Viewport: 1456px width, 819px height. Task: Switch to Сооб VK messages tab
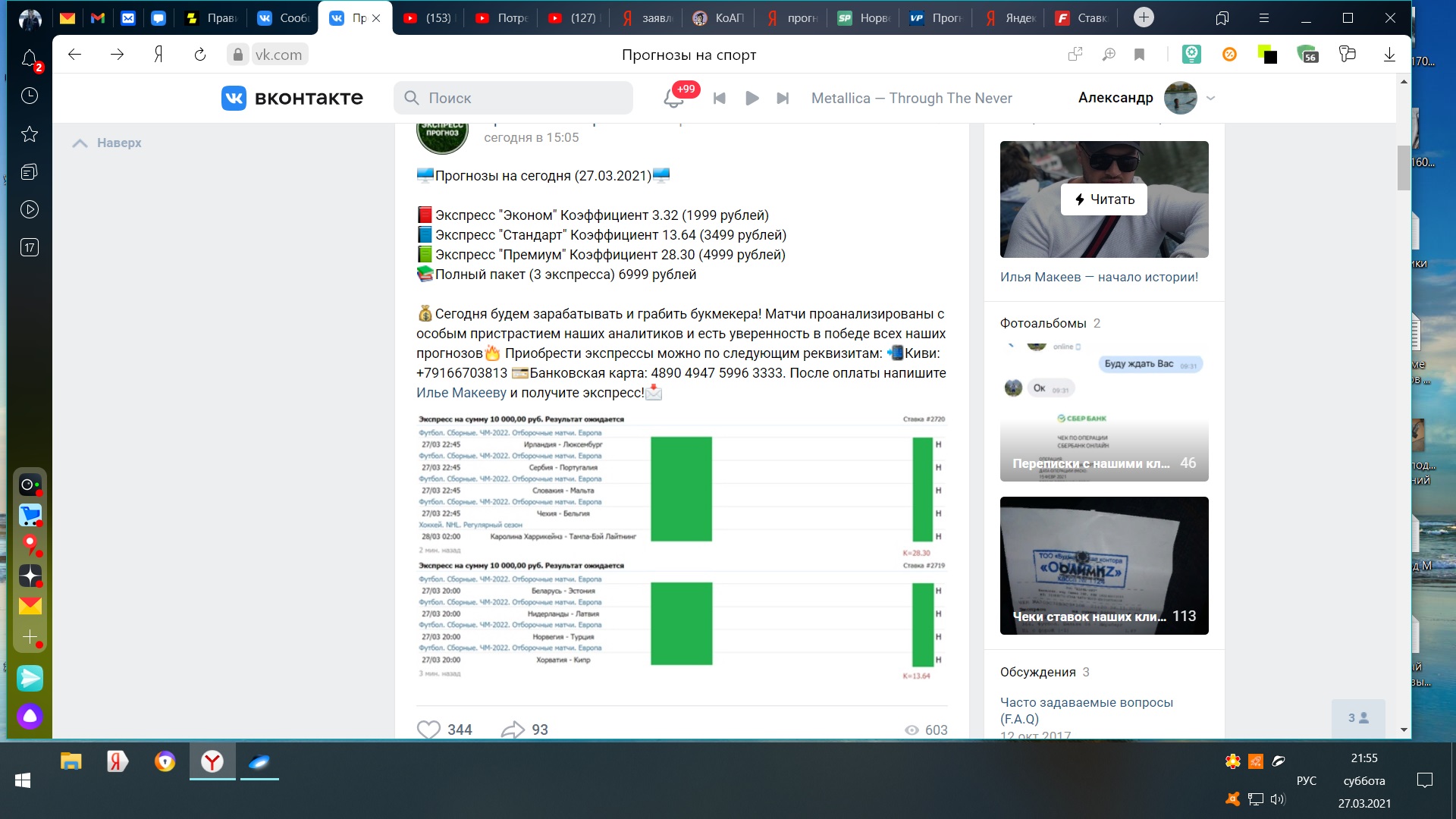(x=283, y=18)
